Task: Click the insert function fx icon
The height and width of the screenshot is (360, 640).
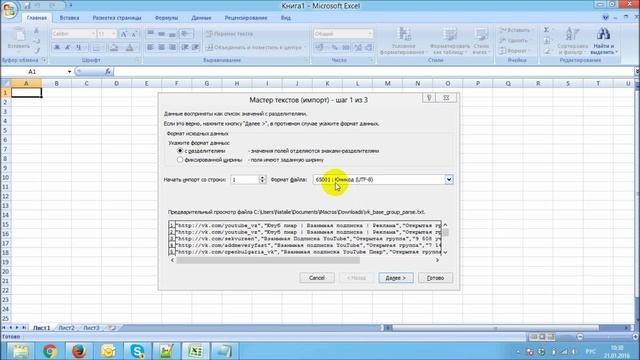Action: tap(108, 71)
